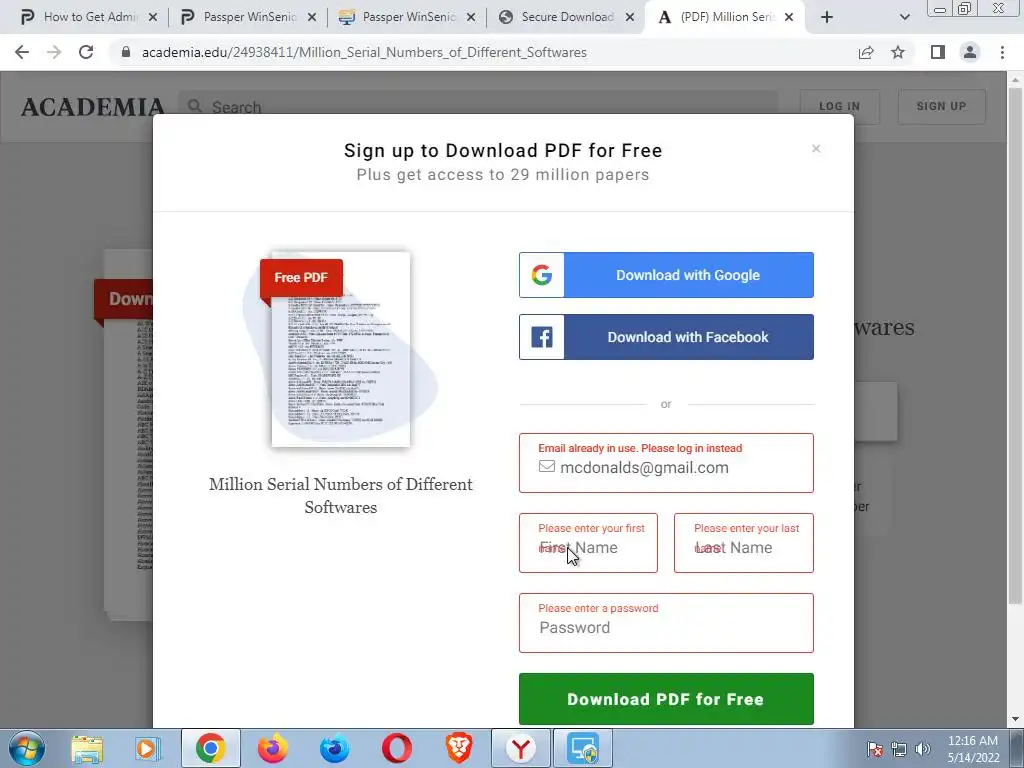The width and height of the screenshot is (1024, 768).
Task: Launch Opera from the taskbar
Action: [396, 748]
